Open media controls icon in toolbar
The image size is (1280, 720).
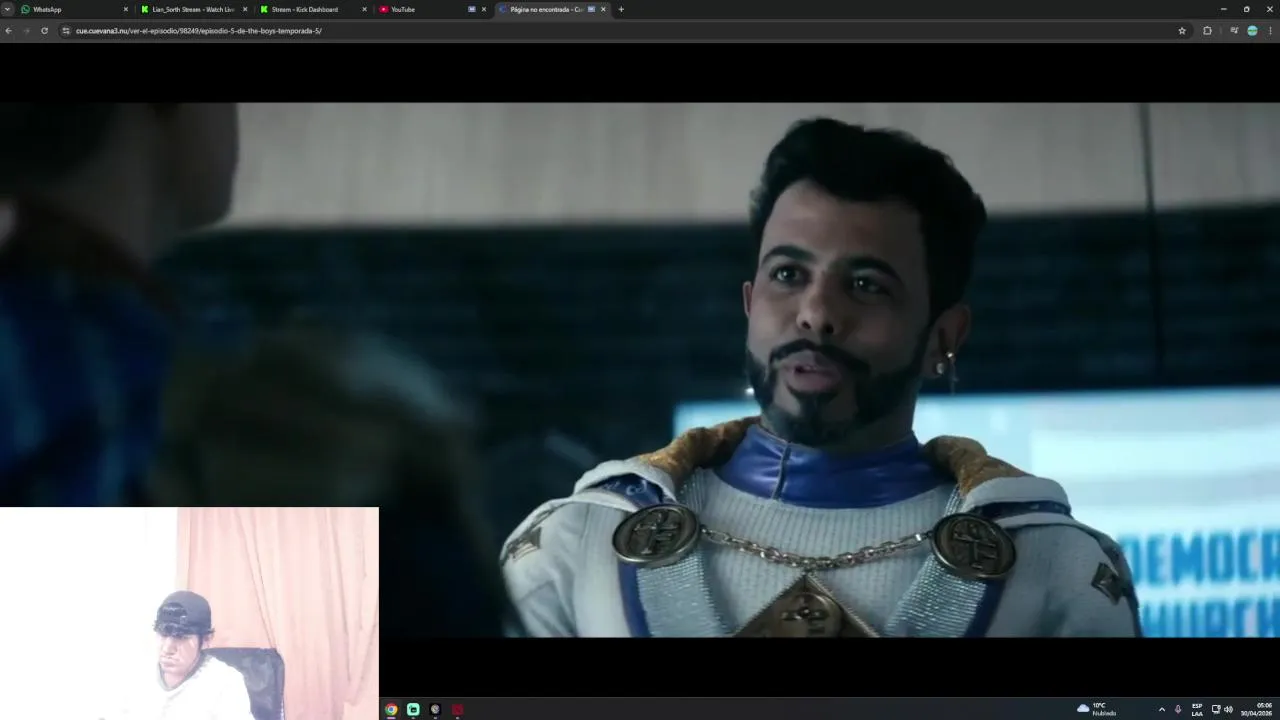[1234, 31]
